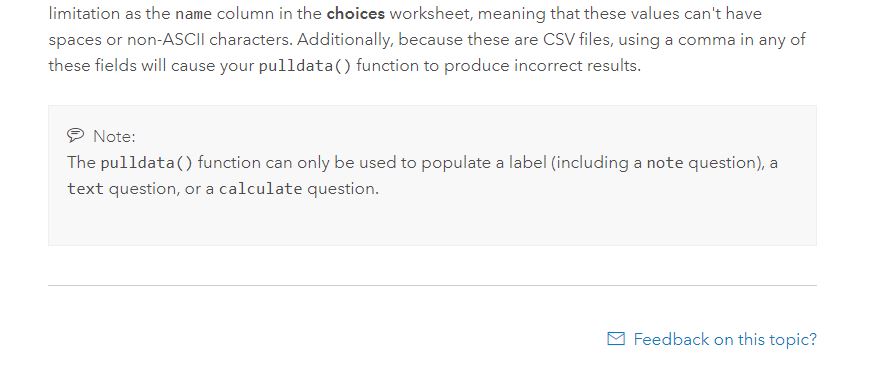Image resolution: width=892 pixels, height=365 pixels.
Task: Click the envelope icon beside Feedback link
Action: click(x=616, y=339)
